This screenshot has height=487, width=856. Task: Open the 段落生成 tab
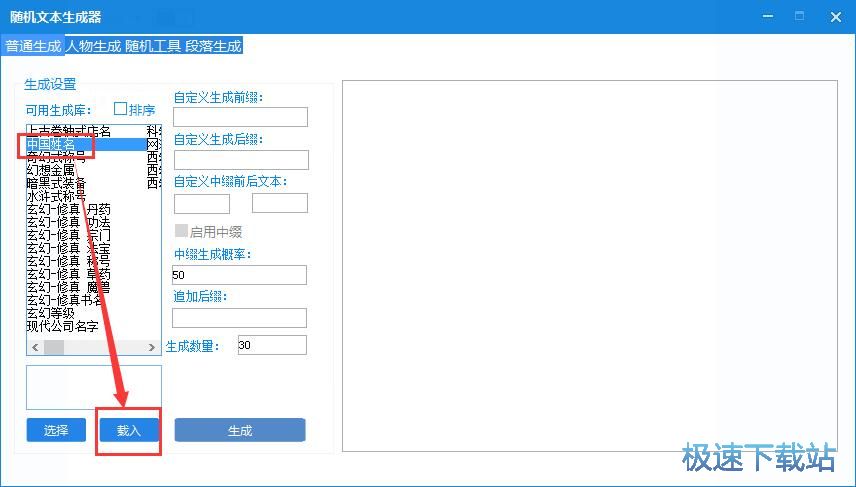click(213, 46)
